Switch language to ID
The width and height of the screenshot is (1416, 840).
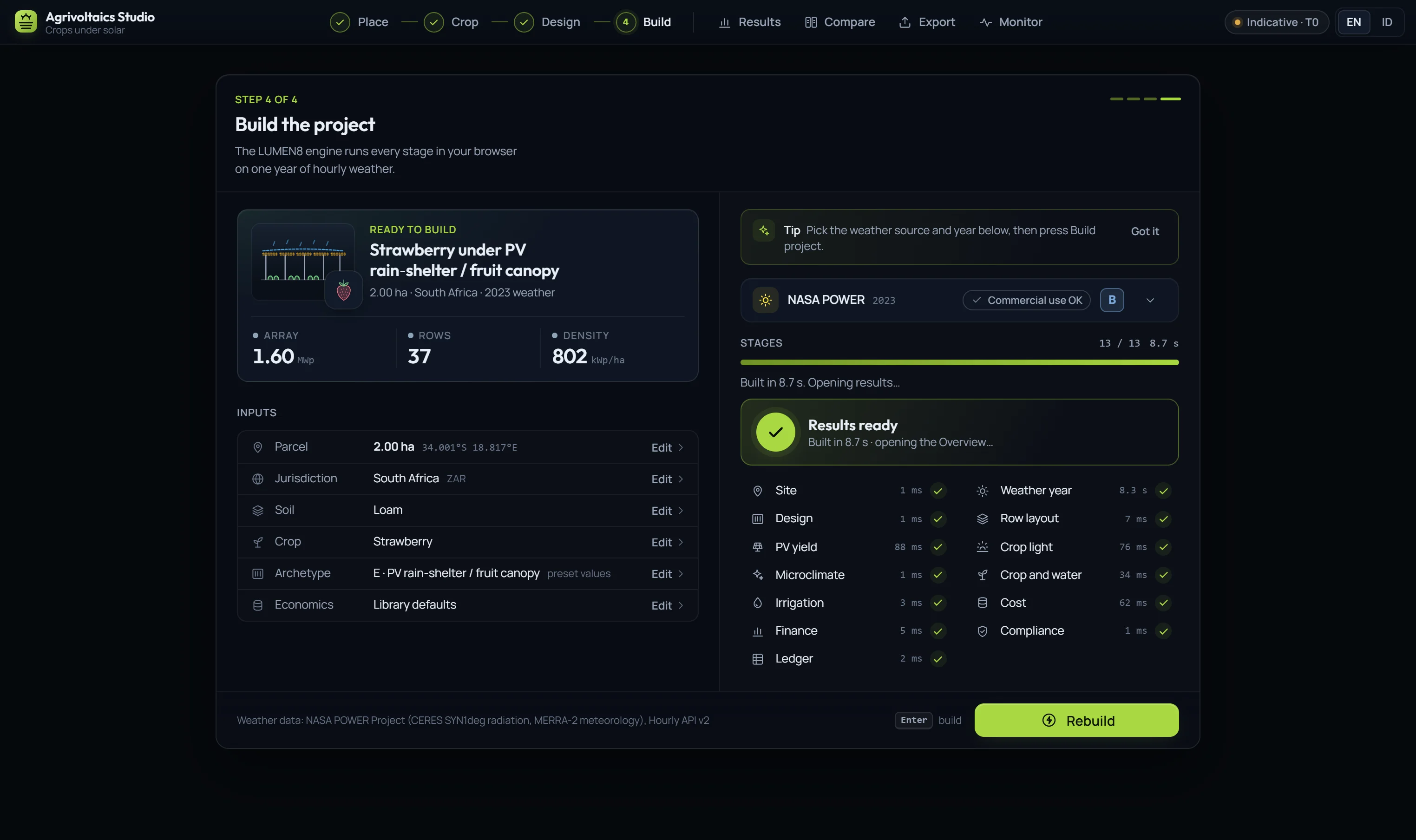pos(1387,22)
